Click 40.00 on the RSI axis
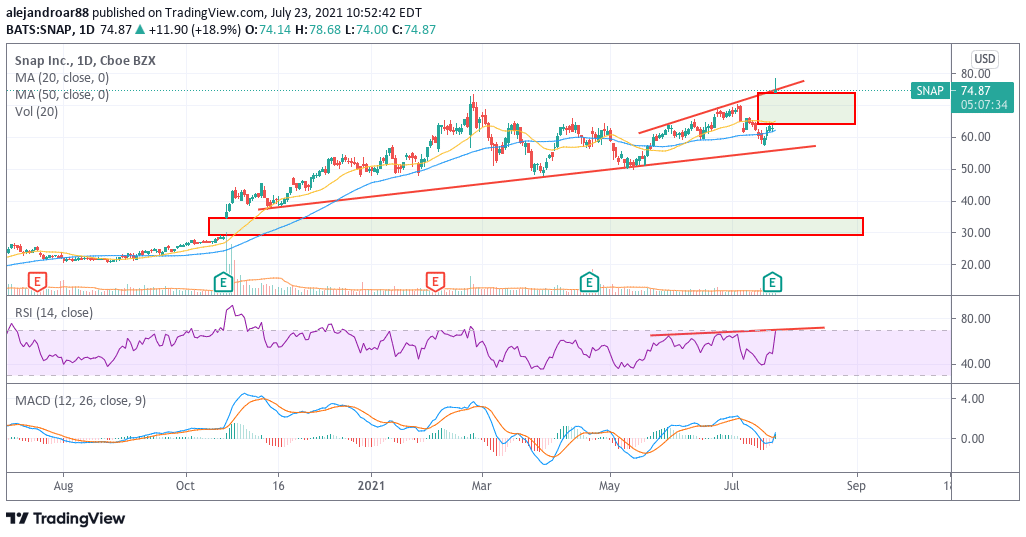The width and height of the screenshot is (1026, 537). point(975,364)
